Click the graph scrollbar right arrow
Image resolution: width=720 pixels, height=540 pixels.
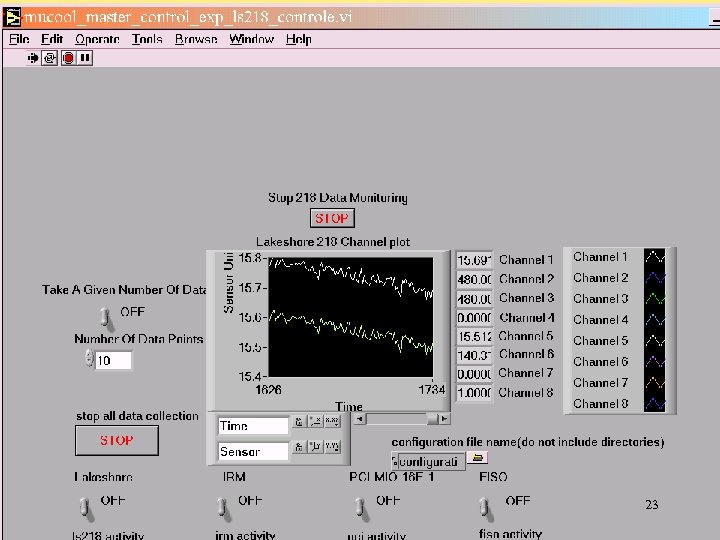tap(444, 418)
